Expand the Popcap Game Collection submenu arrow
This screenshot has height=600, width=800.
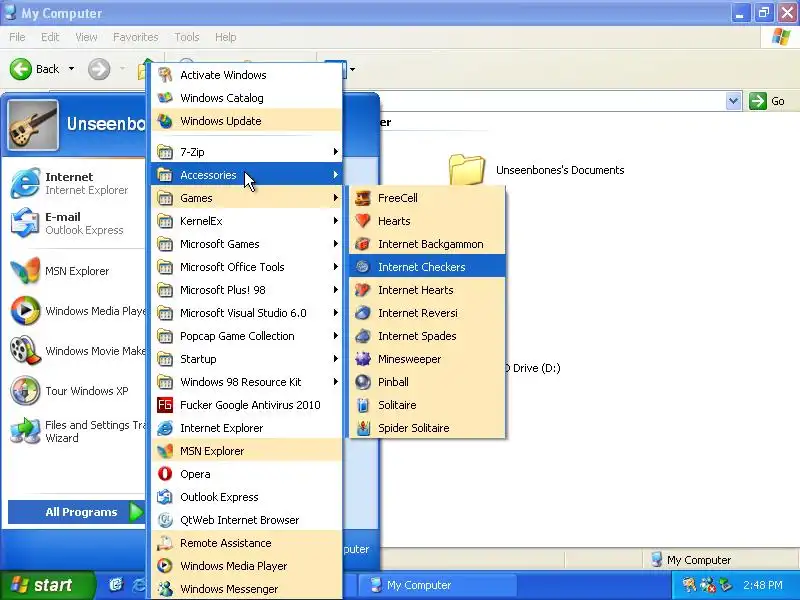[335, 336]
